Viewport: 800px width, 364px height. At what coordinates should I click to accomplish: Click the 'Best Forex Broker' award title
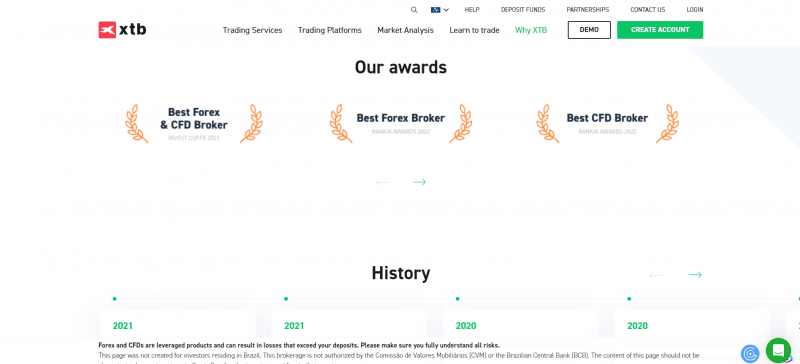click(401, 118)
